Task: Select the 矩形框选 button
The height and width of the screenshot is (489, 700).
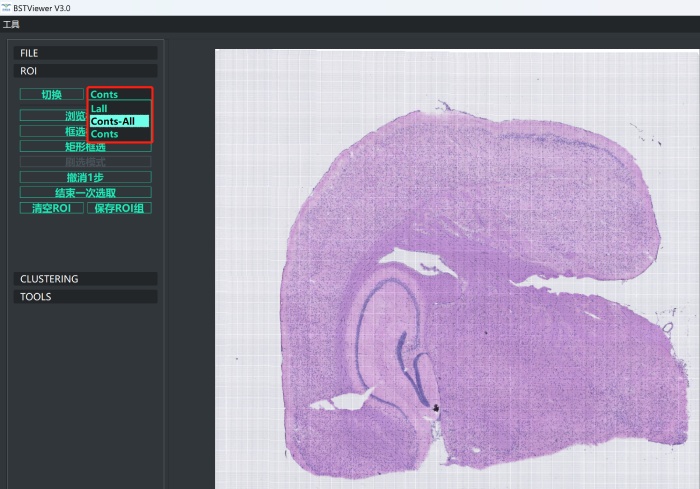Action: [85, 146]
